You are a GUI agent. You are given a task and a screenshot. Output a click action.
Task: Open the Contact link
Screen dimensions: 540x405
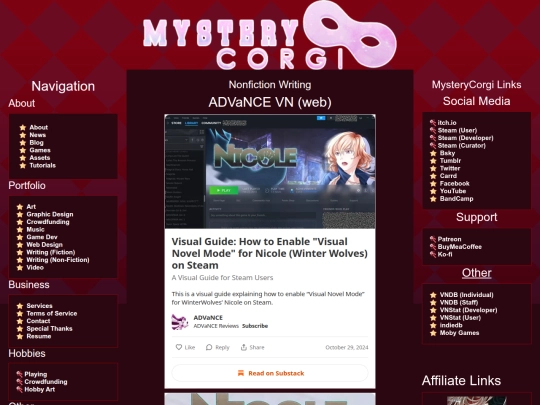click(x=38, y=321)
